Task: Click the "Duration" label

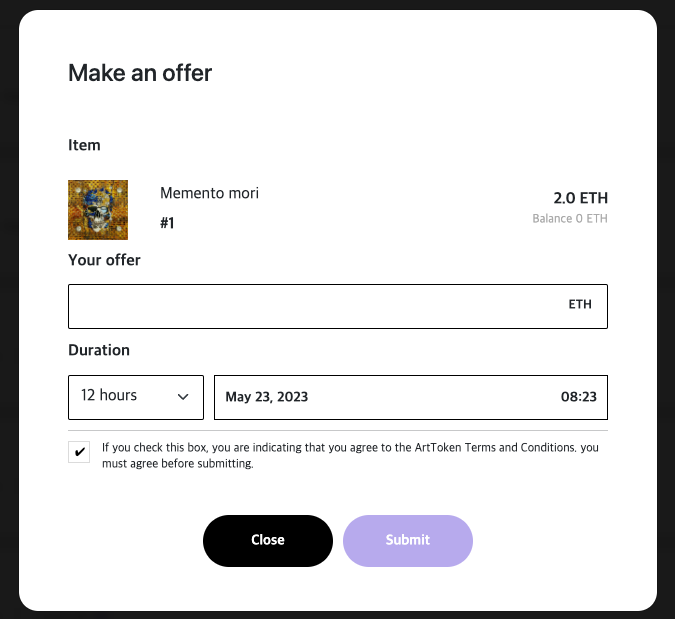Action: tap(99, 350)
